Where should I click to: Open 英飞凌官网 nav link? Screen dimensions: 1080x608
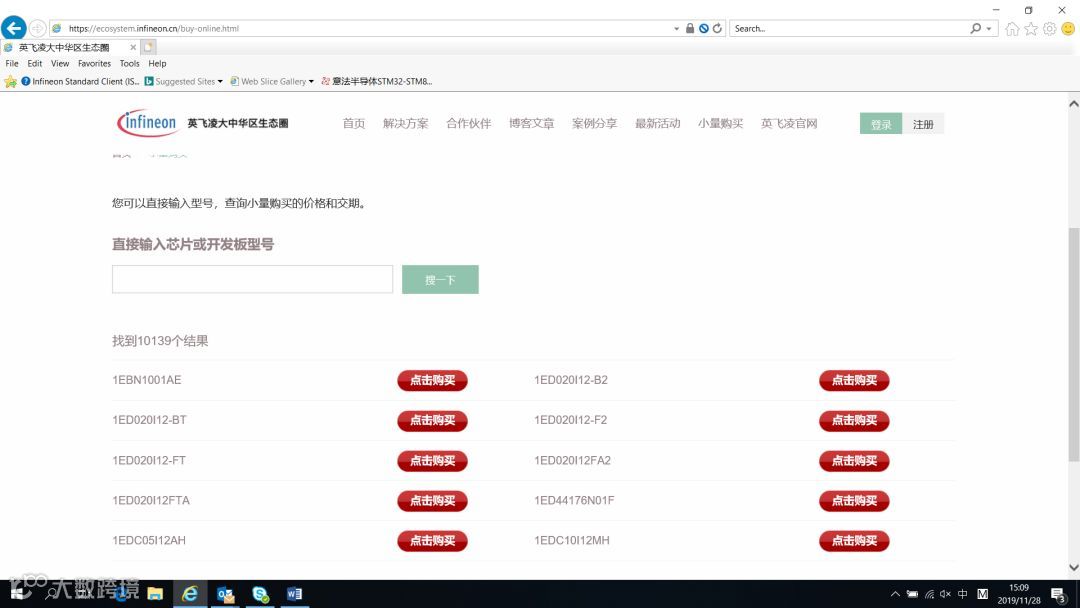click(x=789, y=123)
